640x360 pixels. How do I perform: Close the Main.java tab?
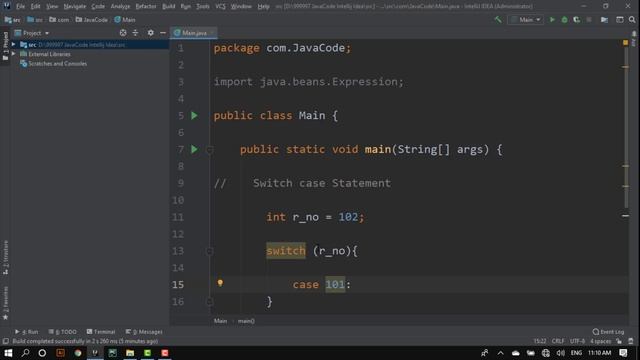point(212,33)
